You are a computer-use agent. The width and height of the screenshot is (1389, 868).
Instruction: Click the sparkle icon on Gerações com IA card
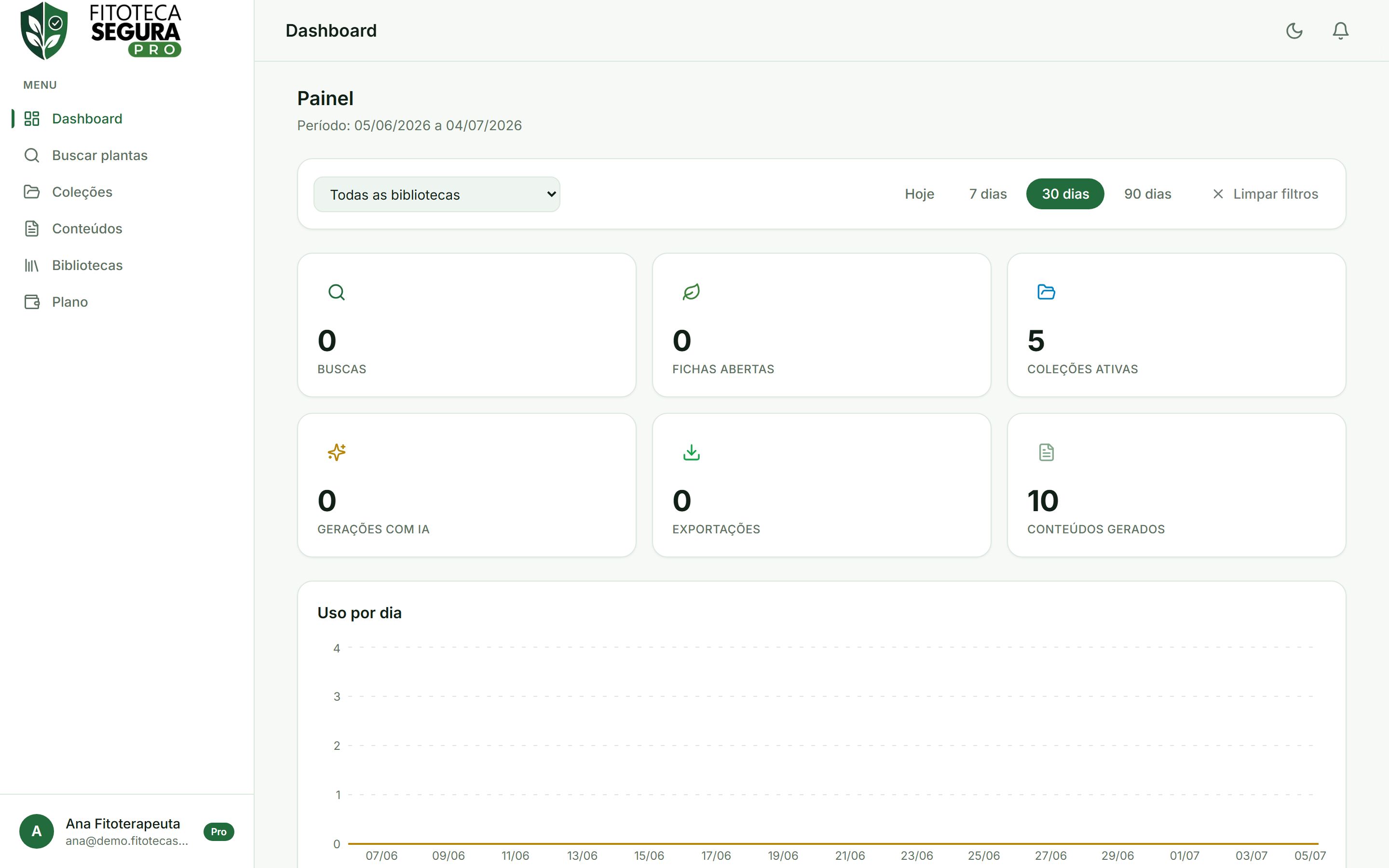[336, 452]
